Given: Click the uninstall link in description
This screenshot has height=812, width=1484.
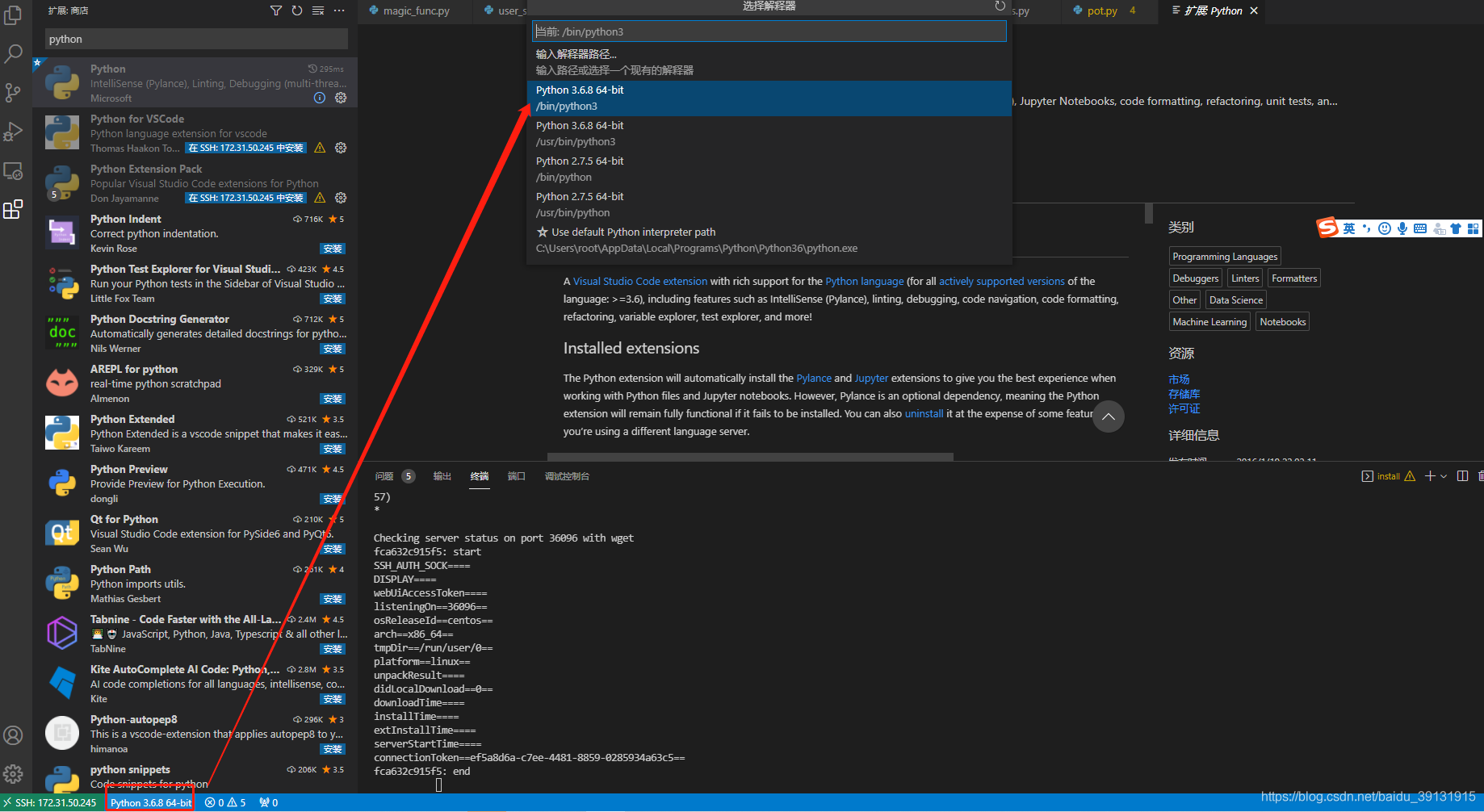Looking at the screenshot, I should [x=924, y=413].
